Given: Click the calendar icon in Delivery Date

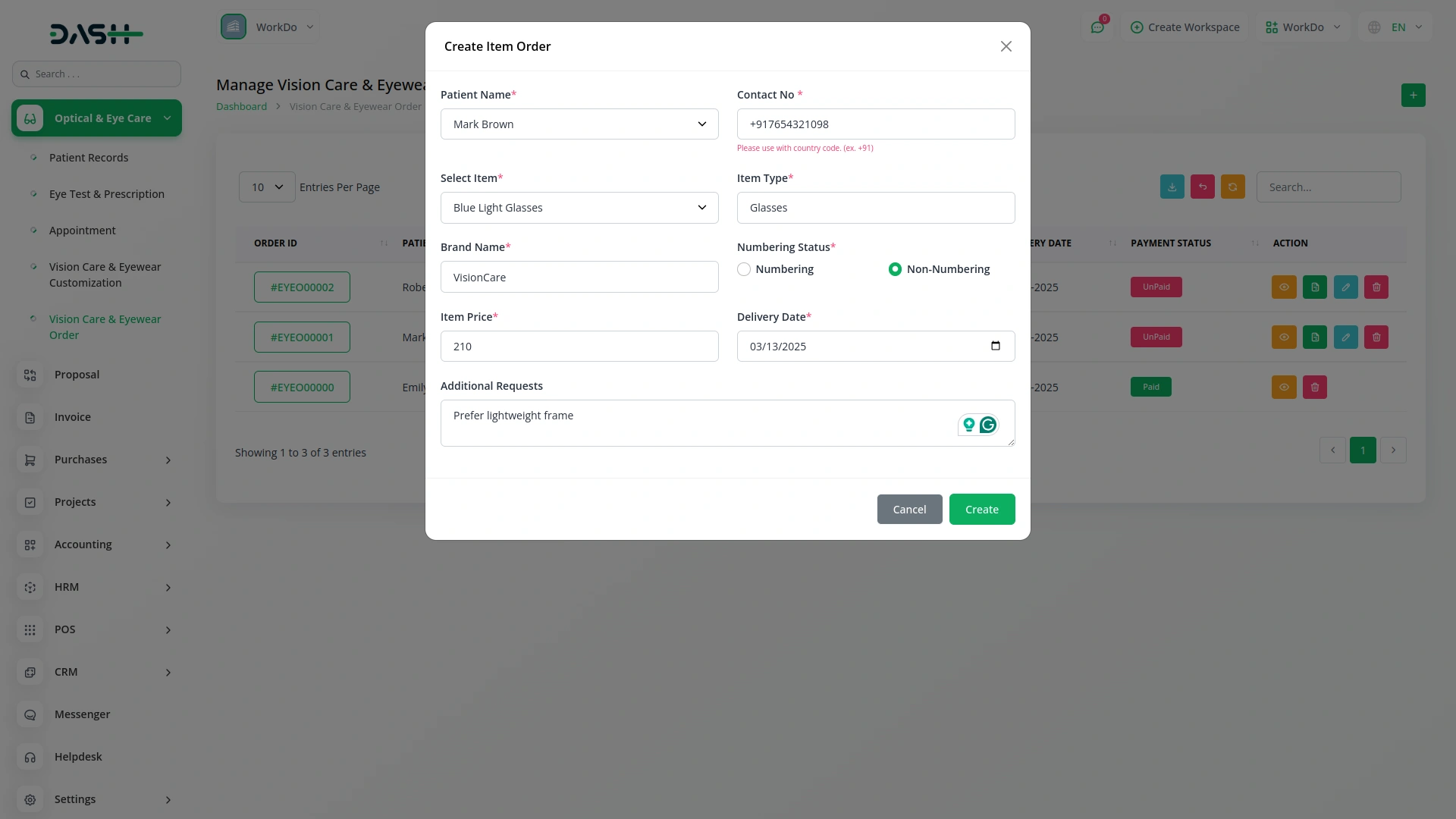Looking at the screenshot, I should tap(995, 346).
